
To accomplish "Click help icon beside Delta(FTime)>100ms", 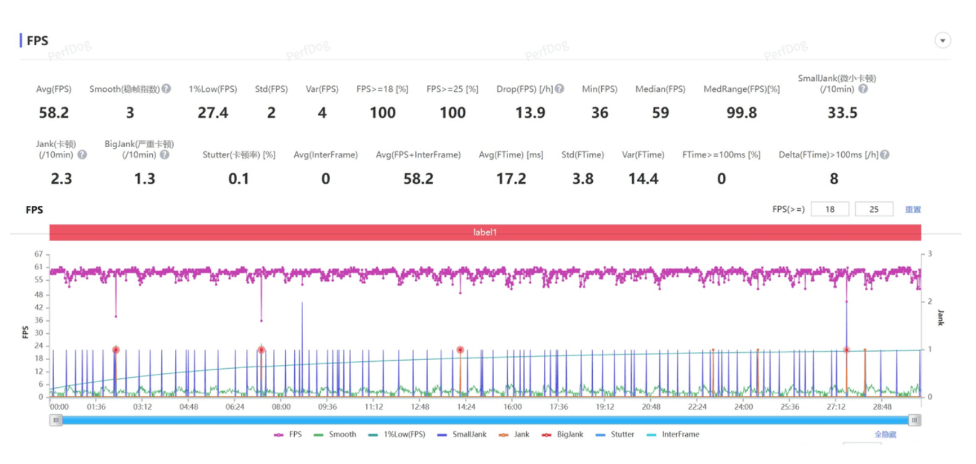I will tap(884, 155).
